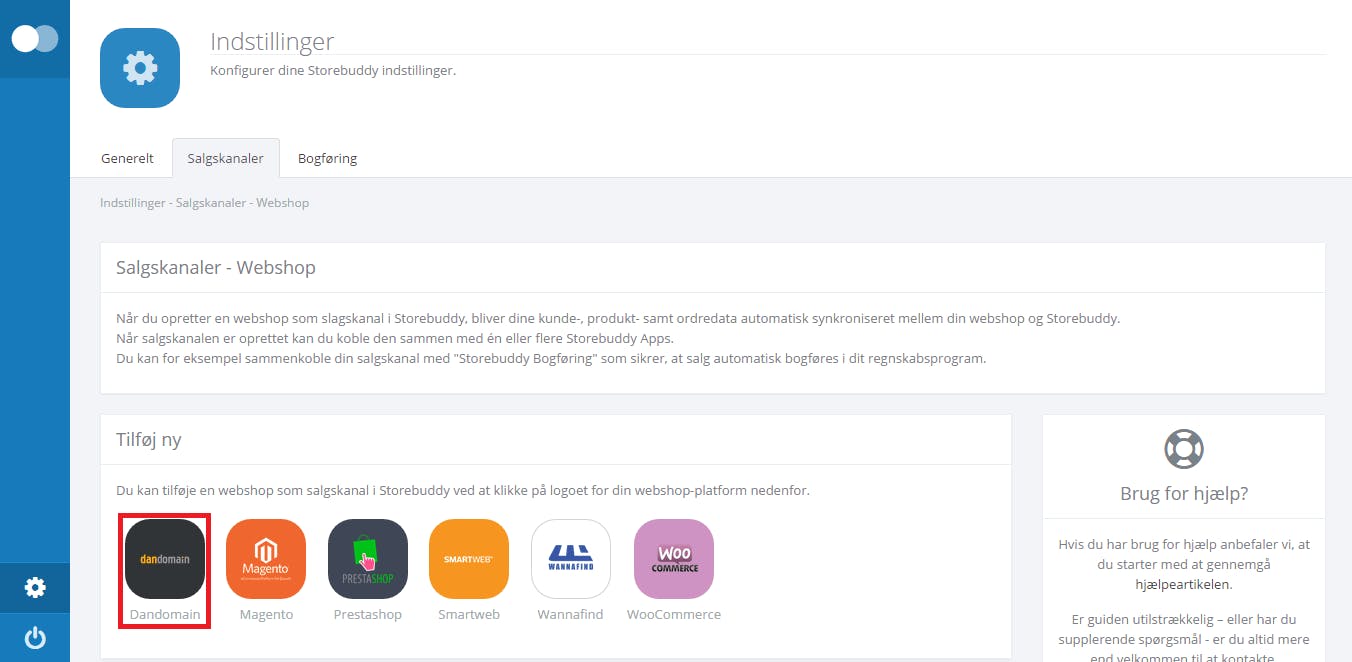Add a WooCommerce sales channel icon
This screenshot has height=662, width=1352.
(x=674, y=558)
